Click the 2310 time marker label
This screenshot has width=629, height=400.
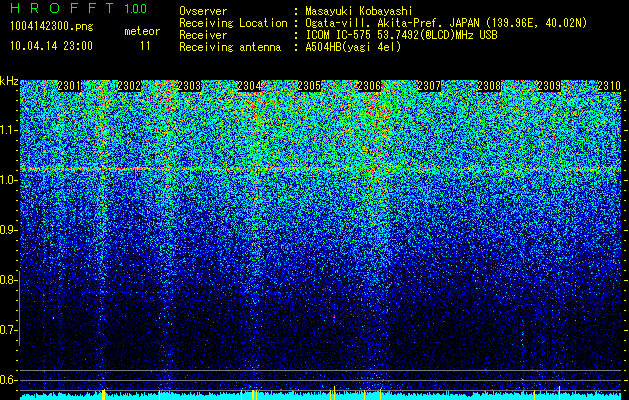click(x=609, y=86)
